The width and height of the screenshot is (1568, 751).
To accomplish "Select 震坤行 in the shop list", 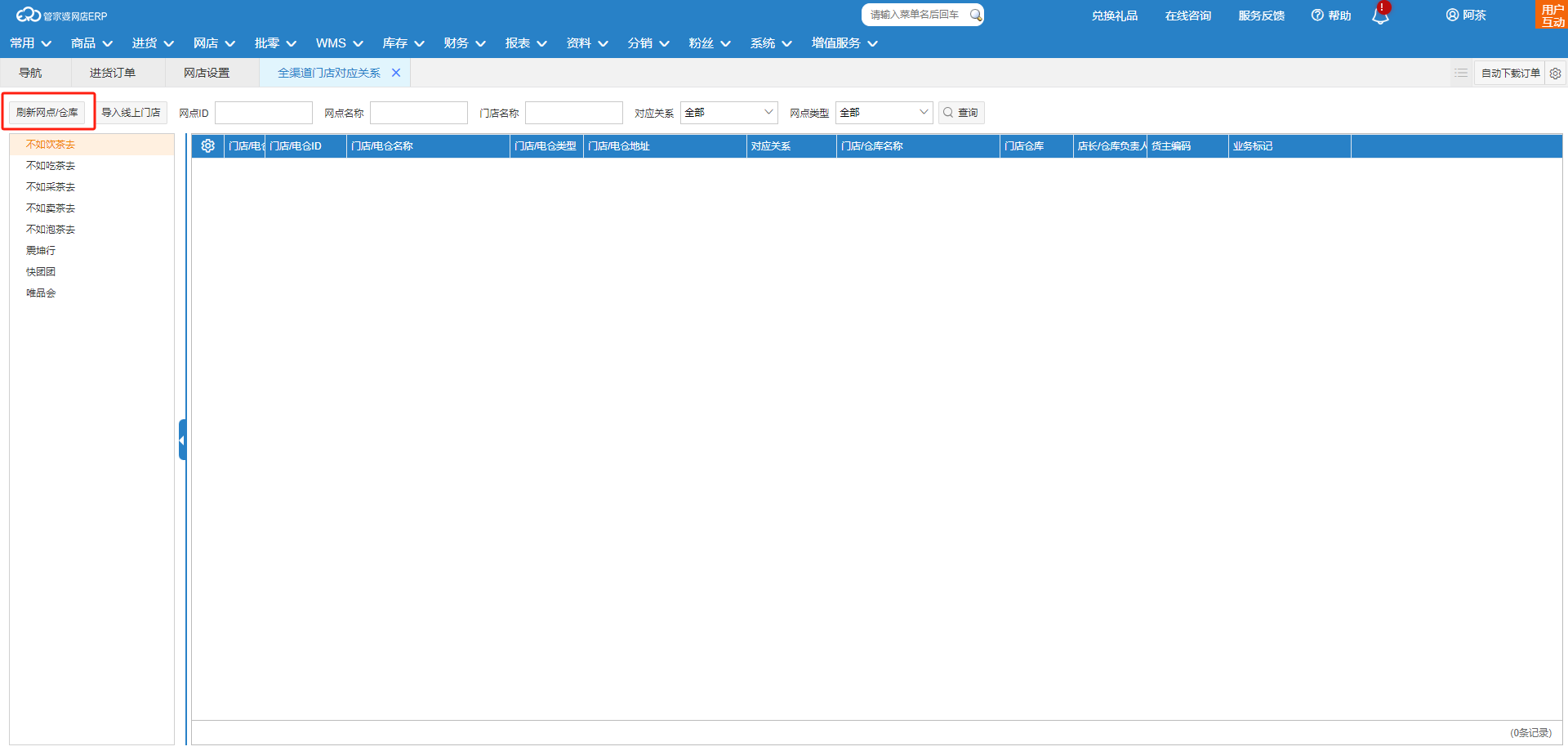I will tap(92, 251).
